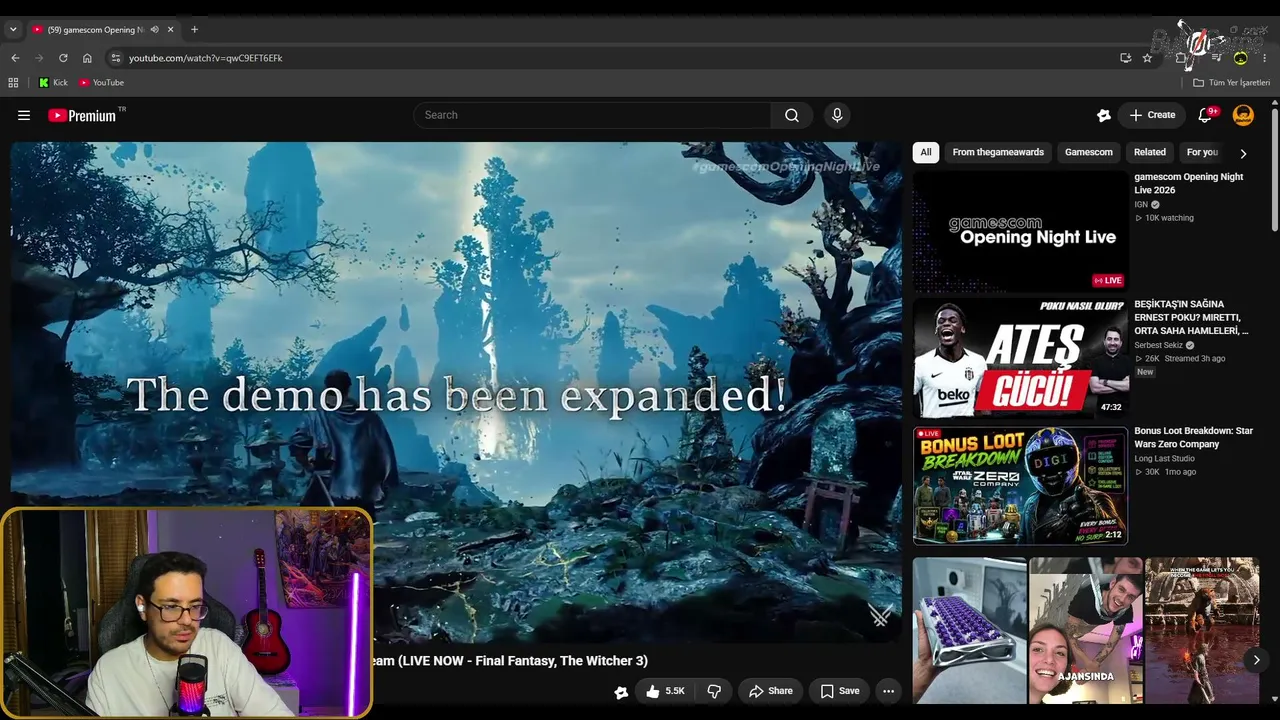The height and width of the screenshot is (720, 1280).
Task: Open 'BEŞİKTAŞ'IN SAĞINA ERNEST POKU?' video title
Action: [1191, 318]
